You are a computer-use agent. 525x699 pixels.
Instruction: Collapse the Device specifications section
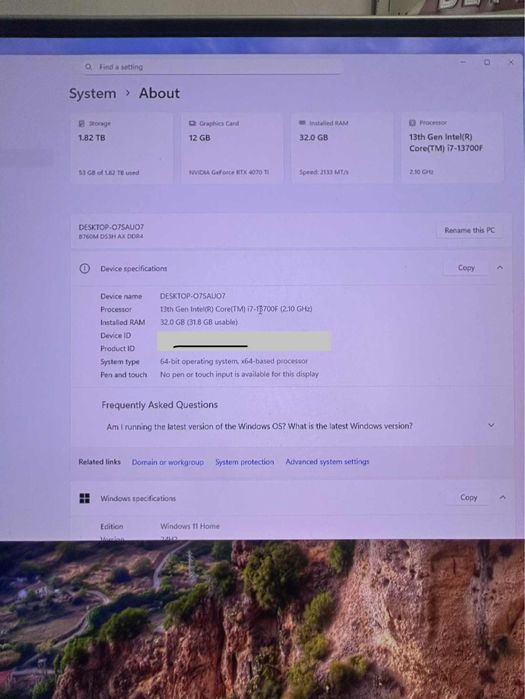click(500, 267)
